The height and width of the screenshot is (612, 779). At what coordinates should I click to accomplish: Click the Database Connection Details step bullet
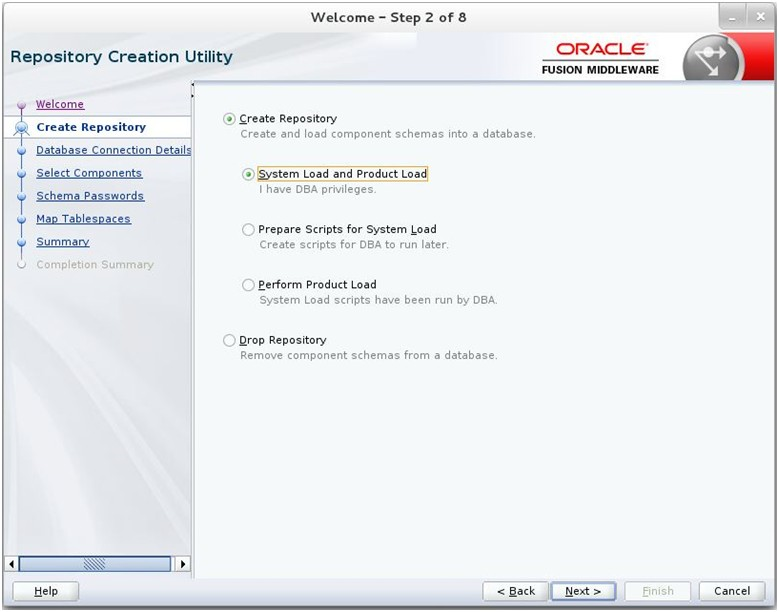[21, 151]
